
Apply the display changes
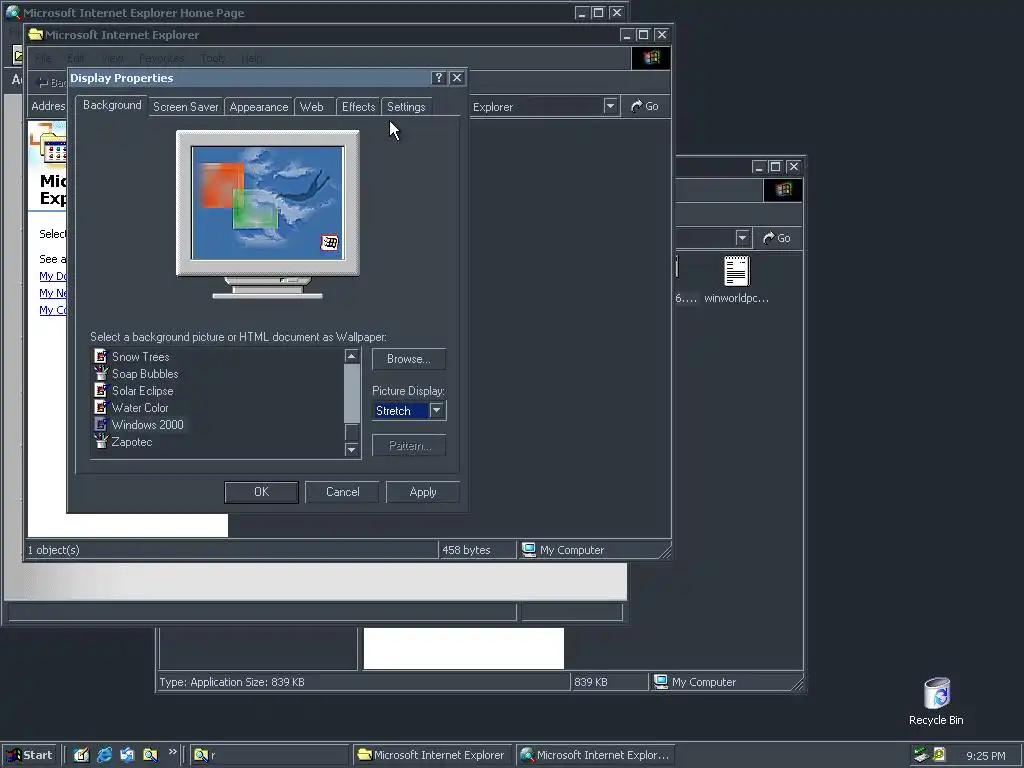(x=423, y=492)
